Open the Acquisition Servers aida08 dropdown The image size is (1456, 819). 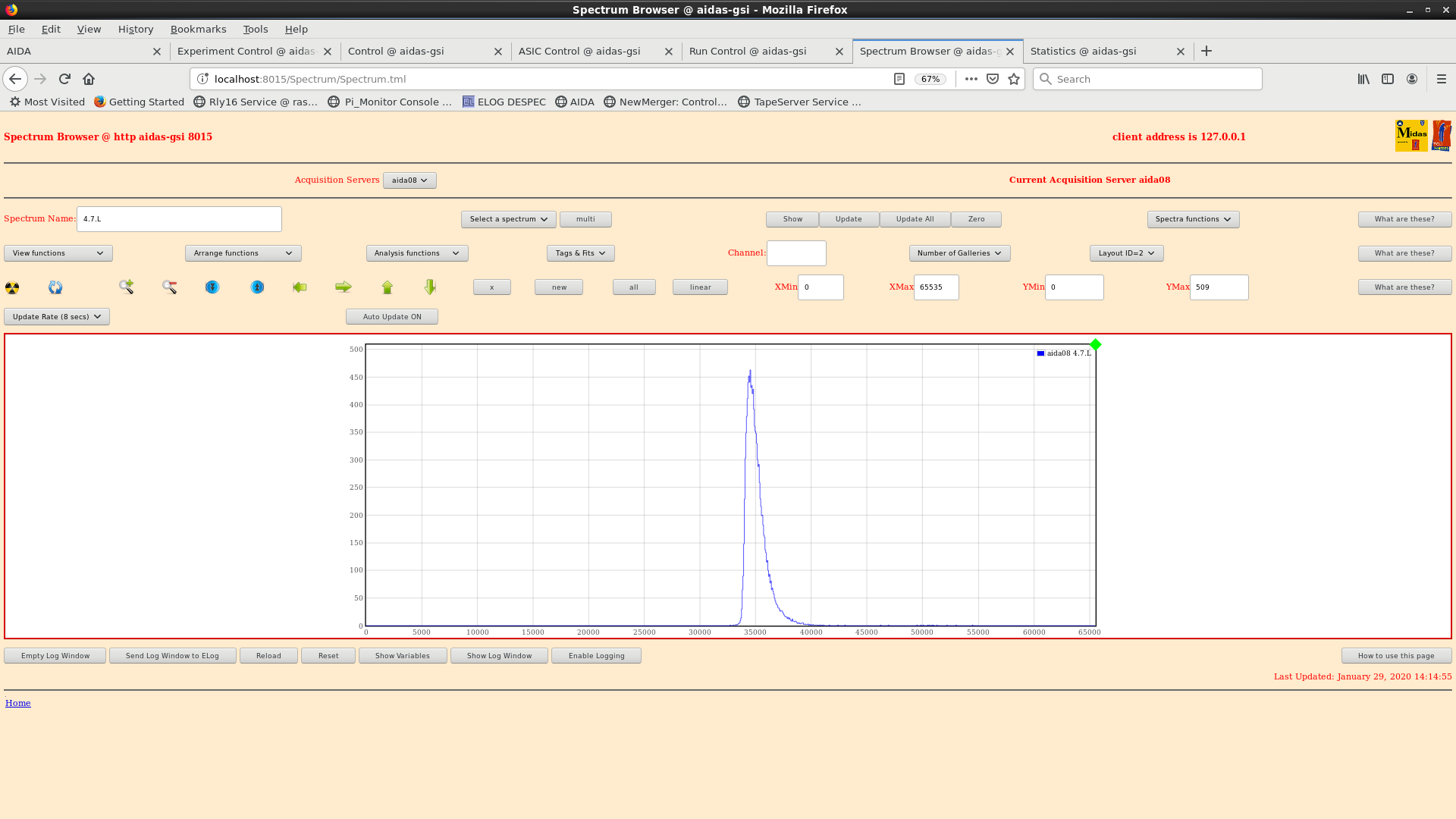pyautogui.click(x=409, y=180)
